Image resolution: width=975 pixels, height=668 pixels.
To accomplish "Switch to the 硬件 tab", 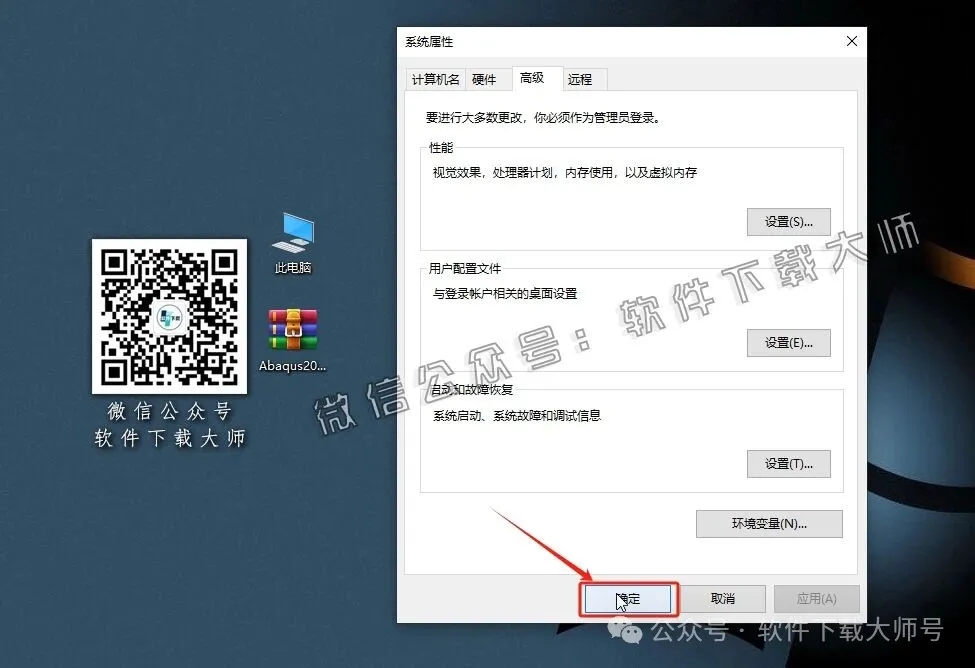I will tap(487, 78).
